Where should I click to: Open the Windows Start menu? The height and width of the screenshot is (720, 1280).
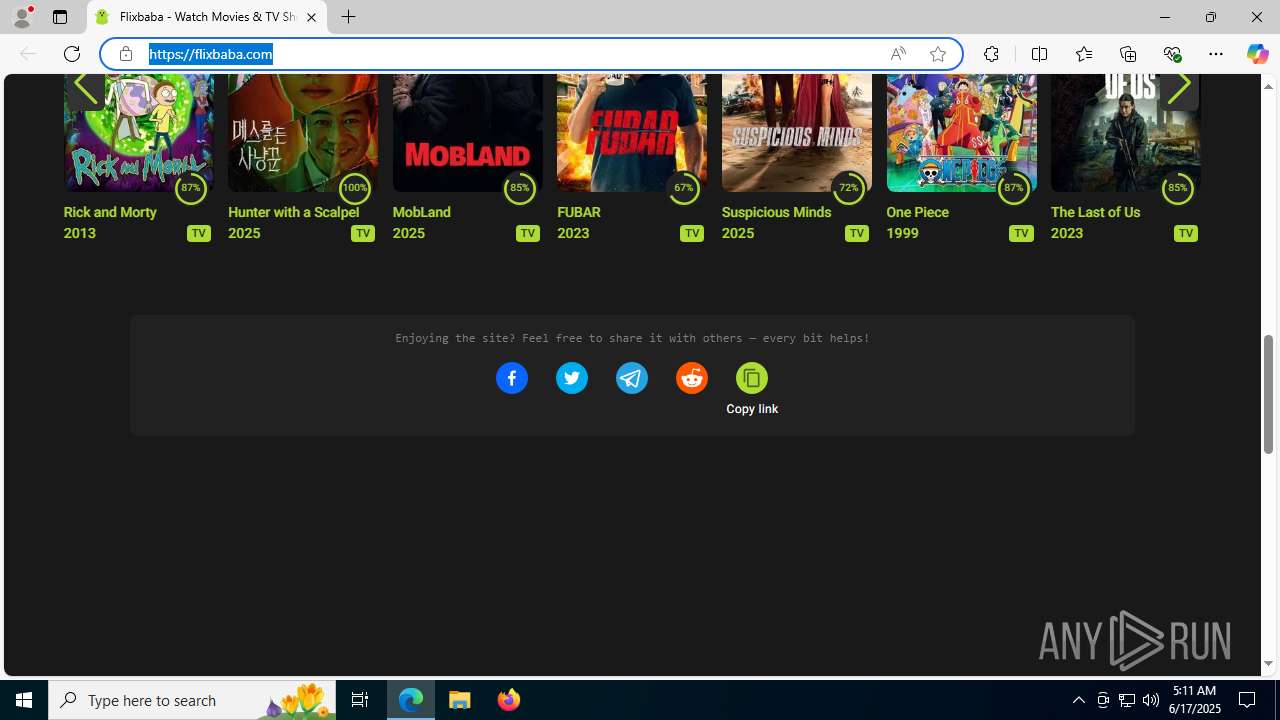coord(24,700)
